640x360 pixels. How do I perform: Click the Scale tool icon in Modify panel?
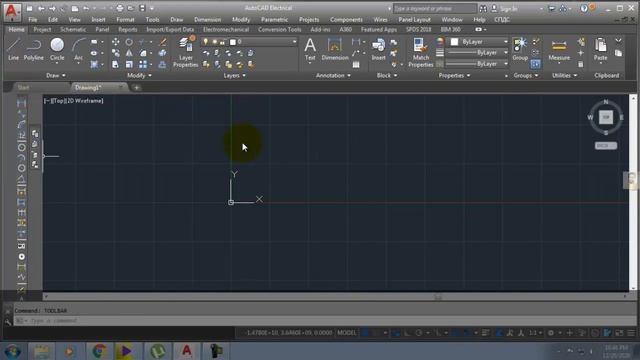[129, 64]
